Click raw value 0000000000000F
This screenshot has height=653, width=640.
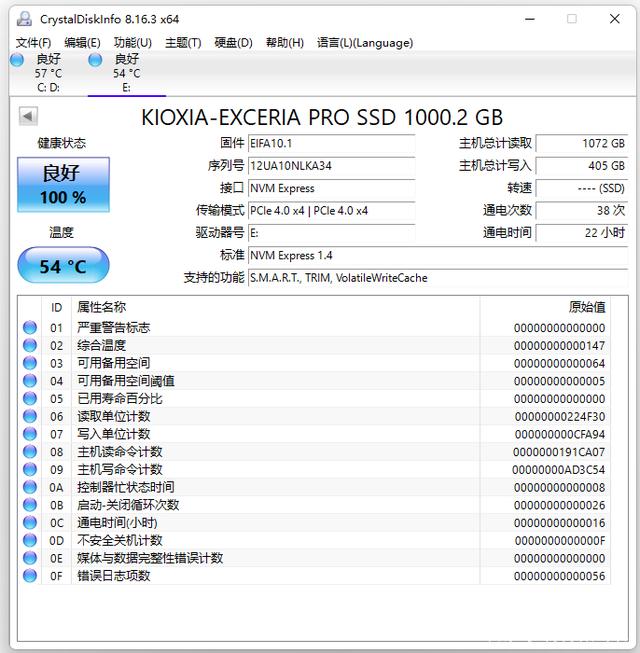(x=560, y=541)
